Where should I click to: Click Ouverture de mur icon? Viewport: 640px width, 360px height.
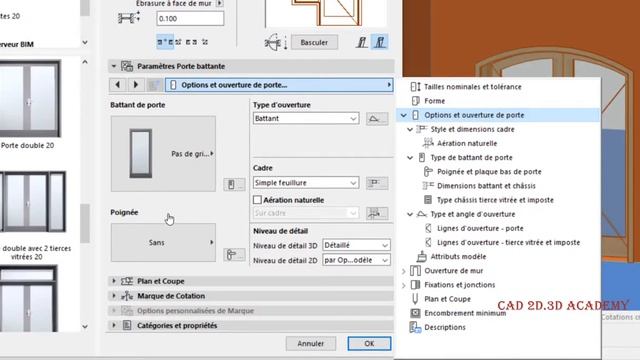415,271
